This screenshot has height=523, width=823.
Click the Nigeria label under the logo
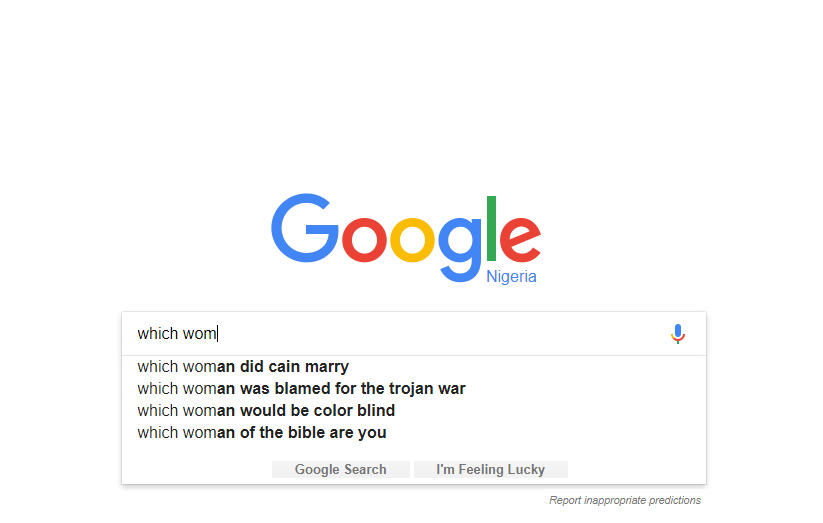click(511, 277)
